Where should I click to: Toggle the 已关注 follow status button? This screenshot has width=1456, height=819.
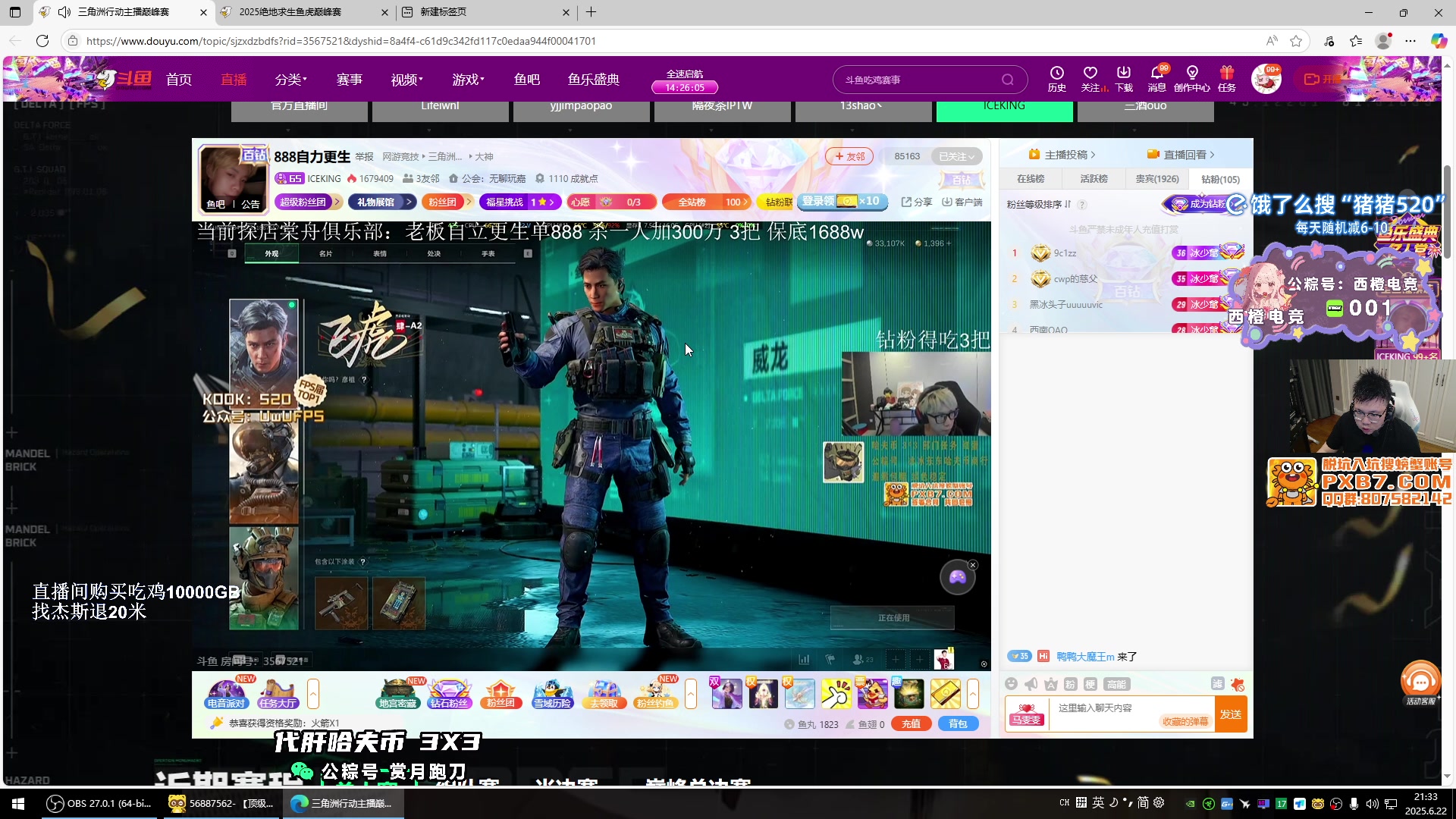[956, 157]
